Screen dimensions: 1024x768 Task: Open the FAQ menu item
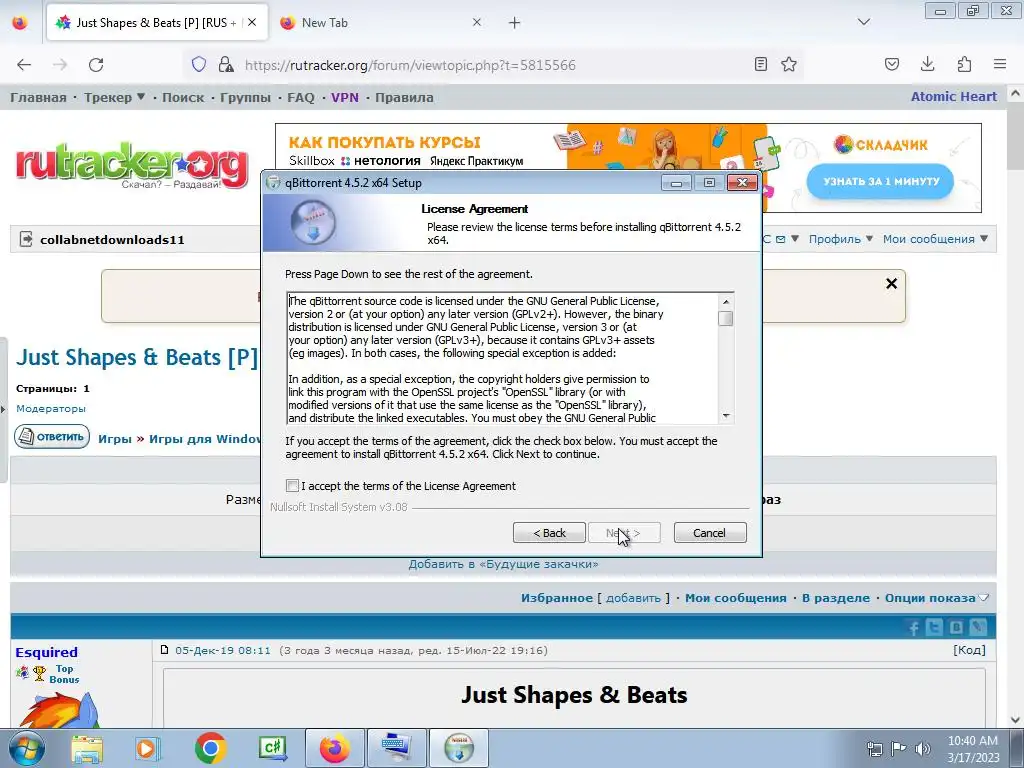pos(301,97)
